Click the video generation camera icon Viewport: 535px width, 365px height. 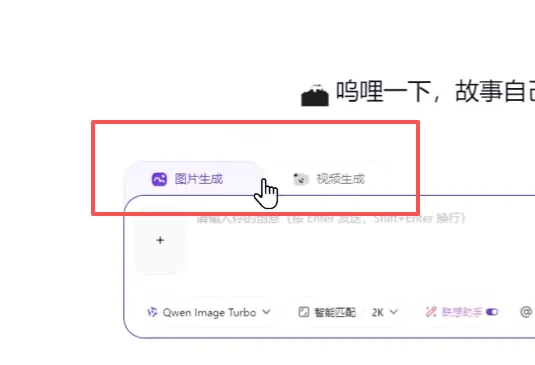[301, 179]
